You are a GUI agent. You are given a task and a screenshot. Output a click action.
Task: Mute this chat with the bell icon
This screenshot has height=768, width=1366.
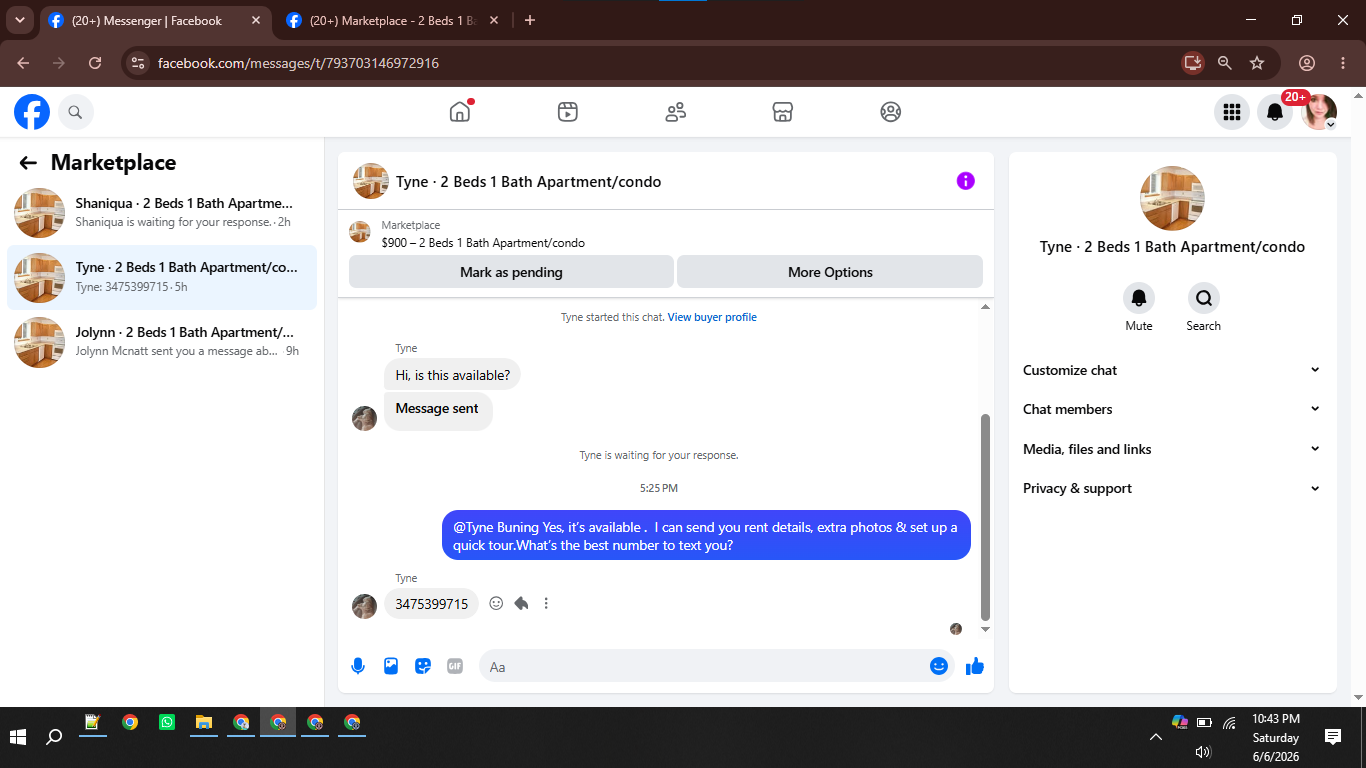tap(1139, 298)
